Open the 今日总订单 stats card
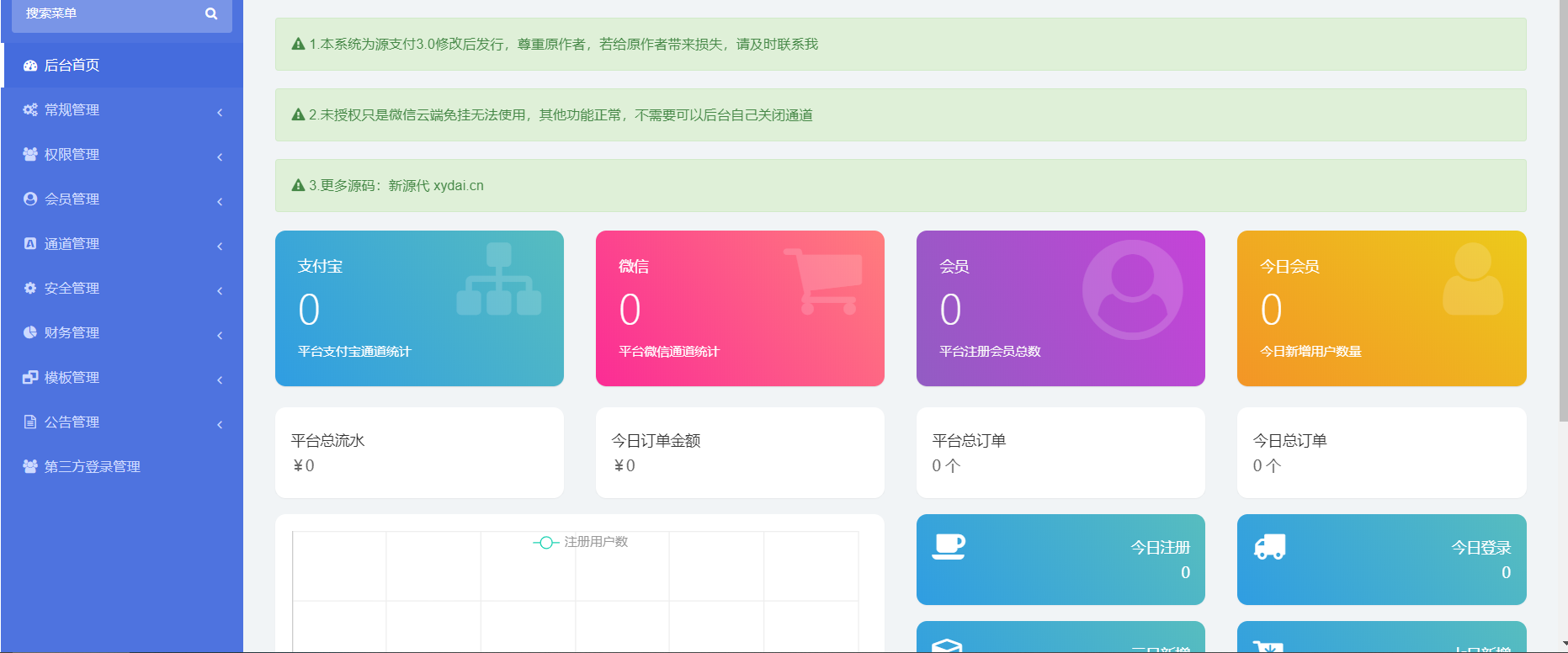 1382,453
